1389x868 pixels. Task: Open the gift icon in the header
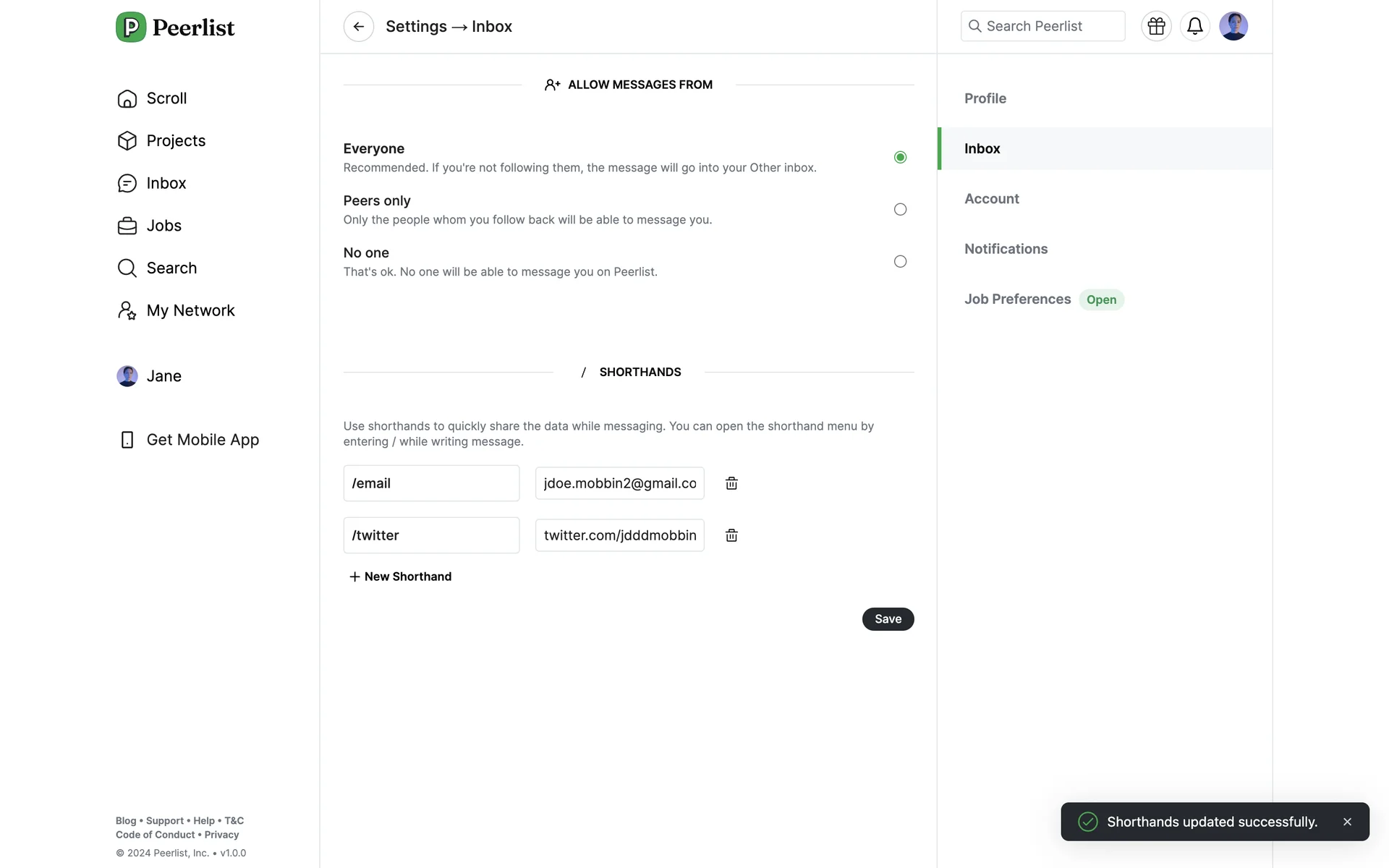pyautogui.click(x=1156, y=27)
